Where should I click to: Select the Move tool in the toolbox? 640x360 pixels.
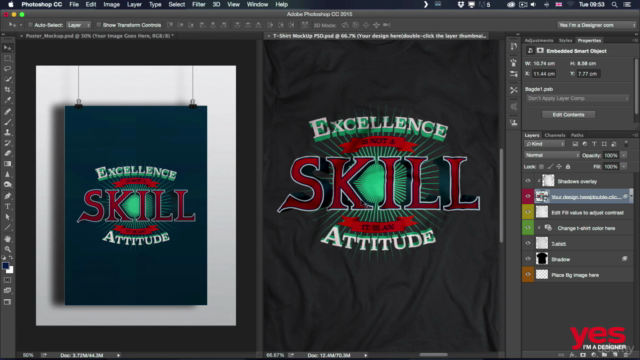coord(7,48)
